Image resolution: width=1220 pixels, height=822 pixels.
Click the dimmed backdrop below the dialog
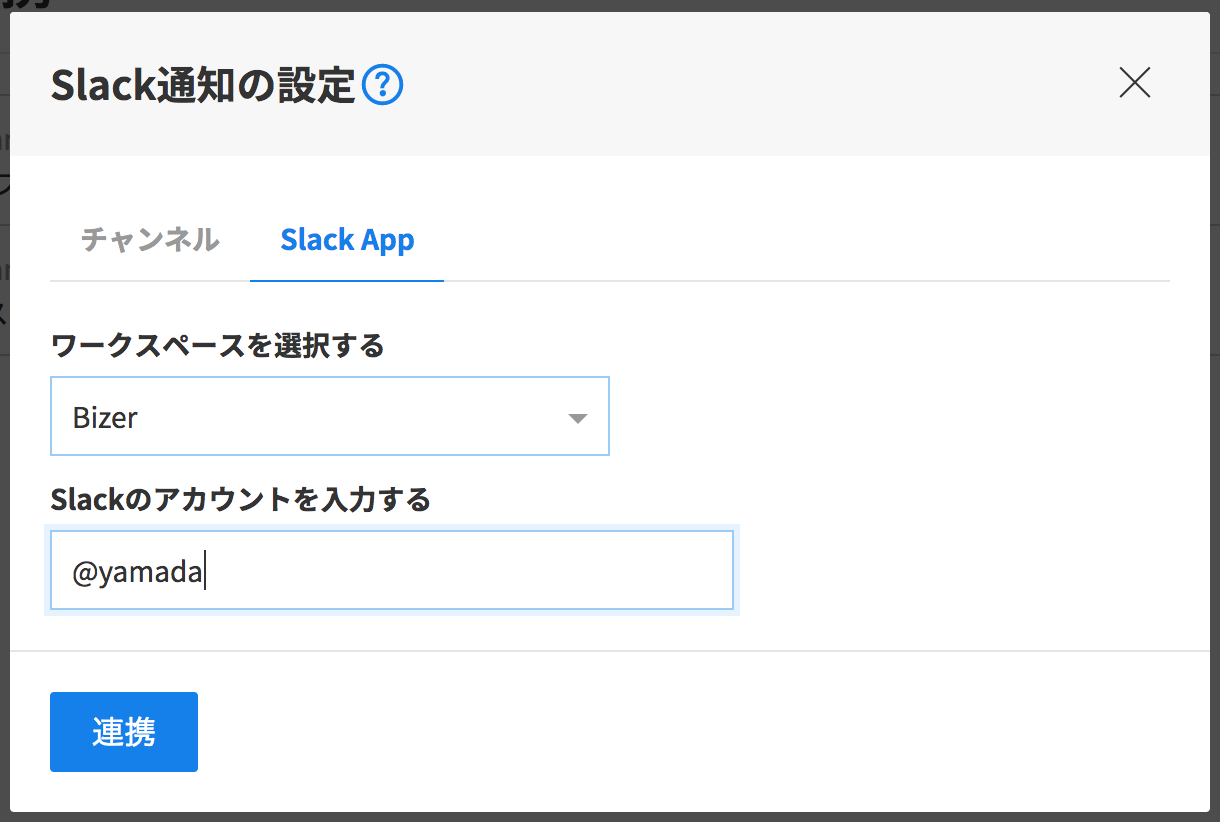[610, 817]
